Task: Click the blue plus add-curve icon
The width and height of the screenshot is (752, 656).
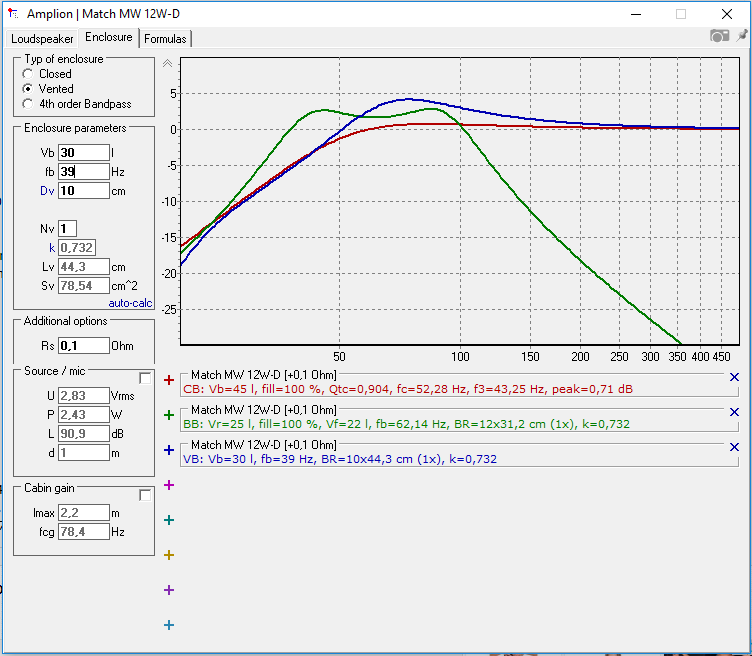Action: pos(169,450)
